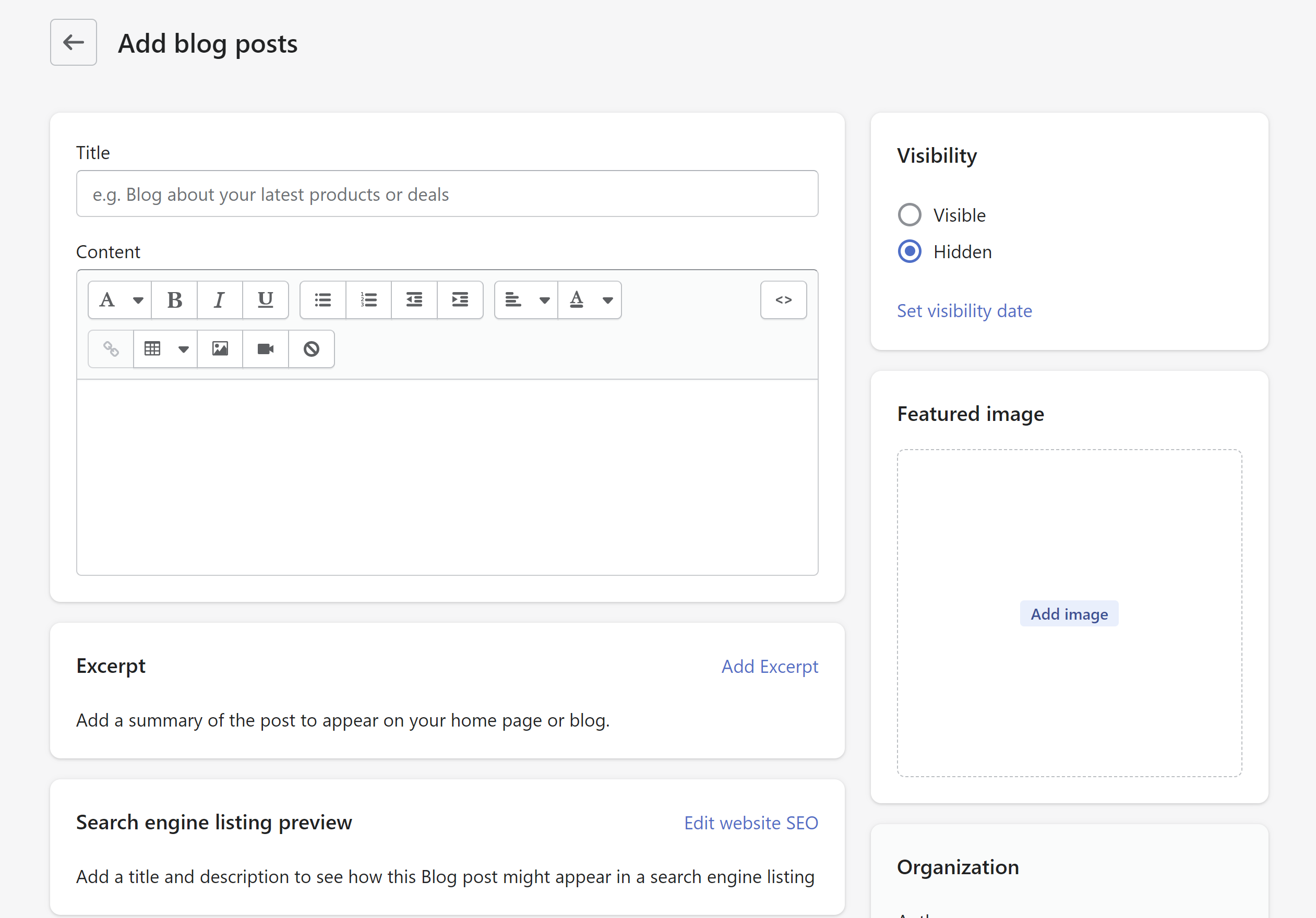The height and width of the screenshot is (918, 1316).
Task: Insert video into content
Action: (266, 349)
